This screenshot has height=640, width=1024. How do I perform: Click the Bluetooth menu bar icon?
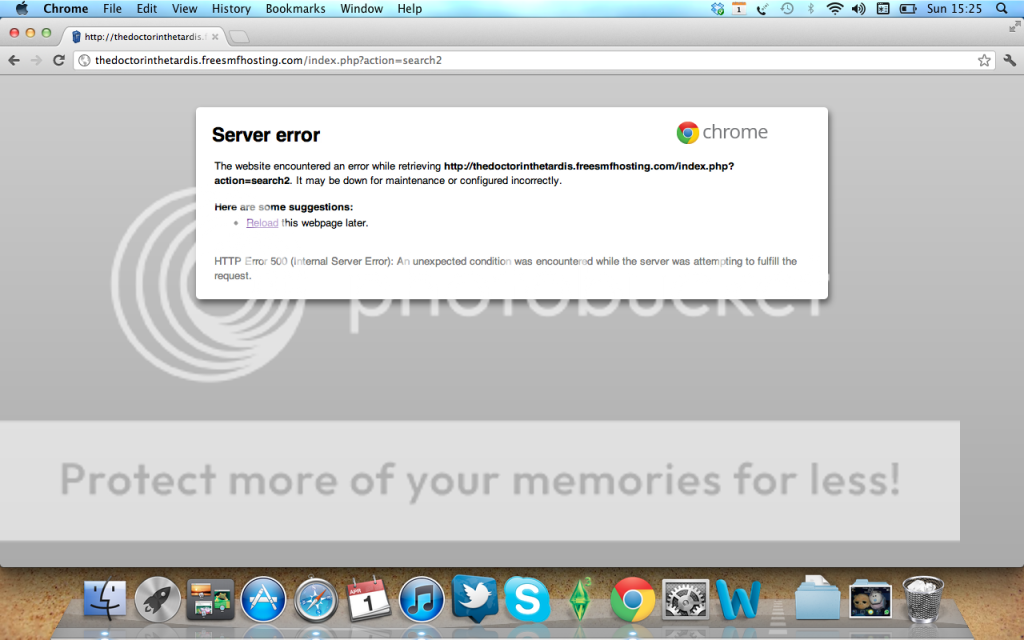[x=810, y=8]
